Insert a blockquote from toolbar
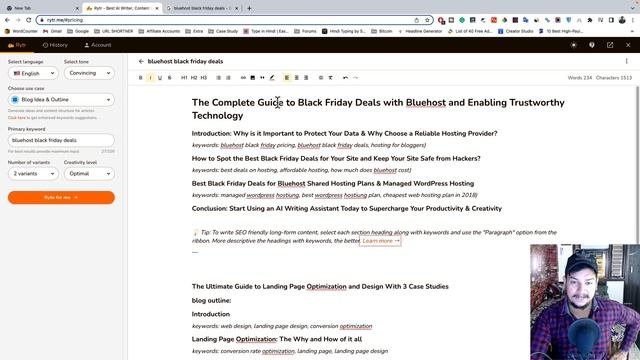The width and height of the screenshot is (640, 360). point(262,78)
